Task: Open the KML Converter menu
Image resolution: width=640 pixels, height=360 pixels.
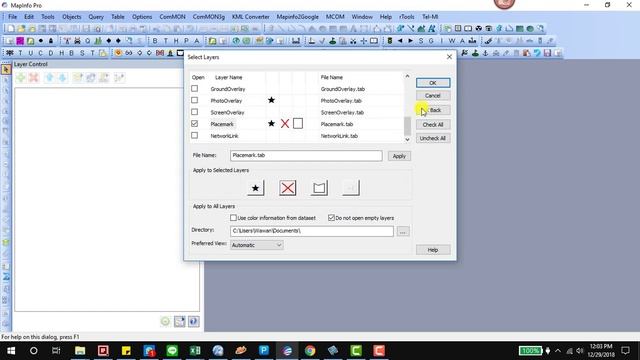Action: point(251,17)
